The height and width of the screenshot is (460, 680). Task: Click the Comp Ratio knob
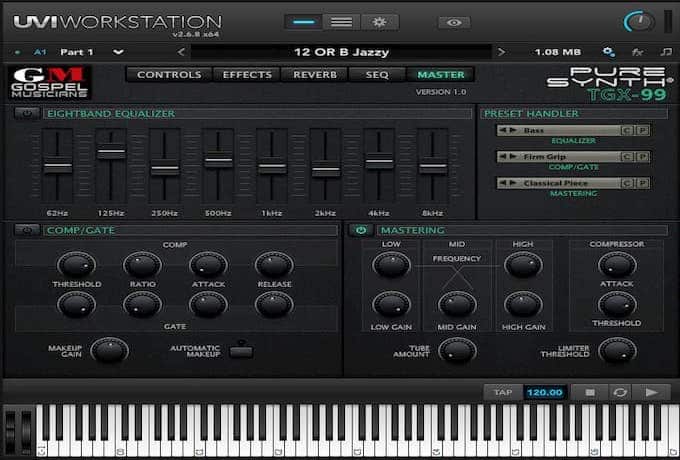142,264
